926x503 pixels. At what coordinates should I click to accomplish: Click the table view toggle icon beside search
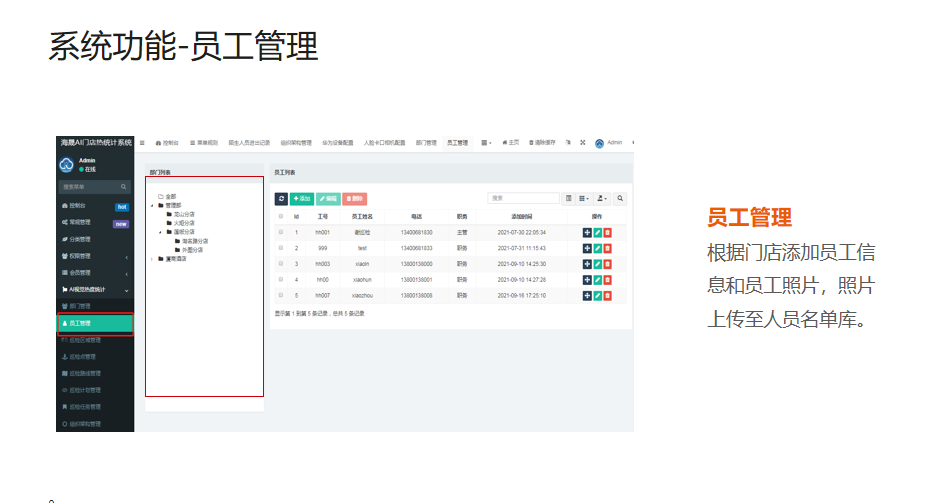coord(569,199)
